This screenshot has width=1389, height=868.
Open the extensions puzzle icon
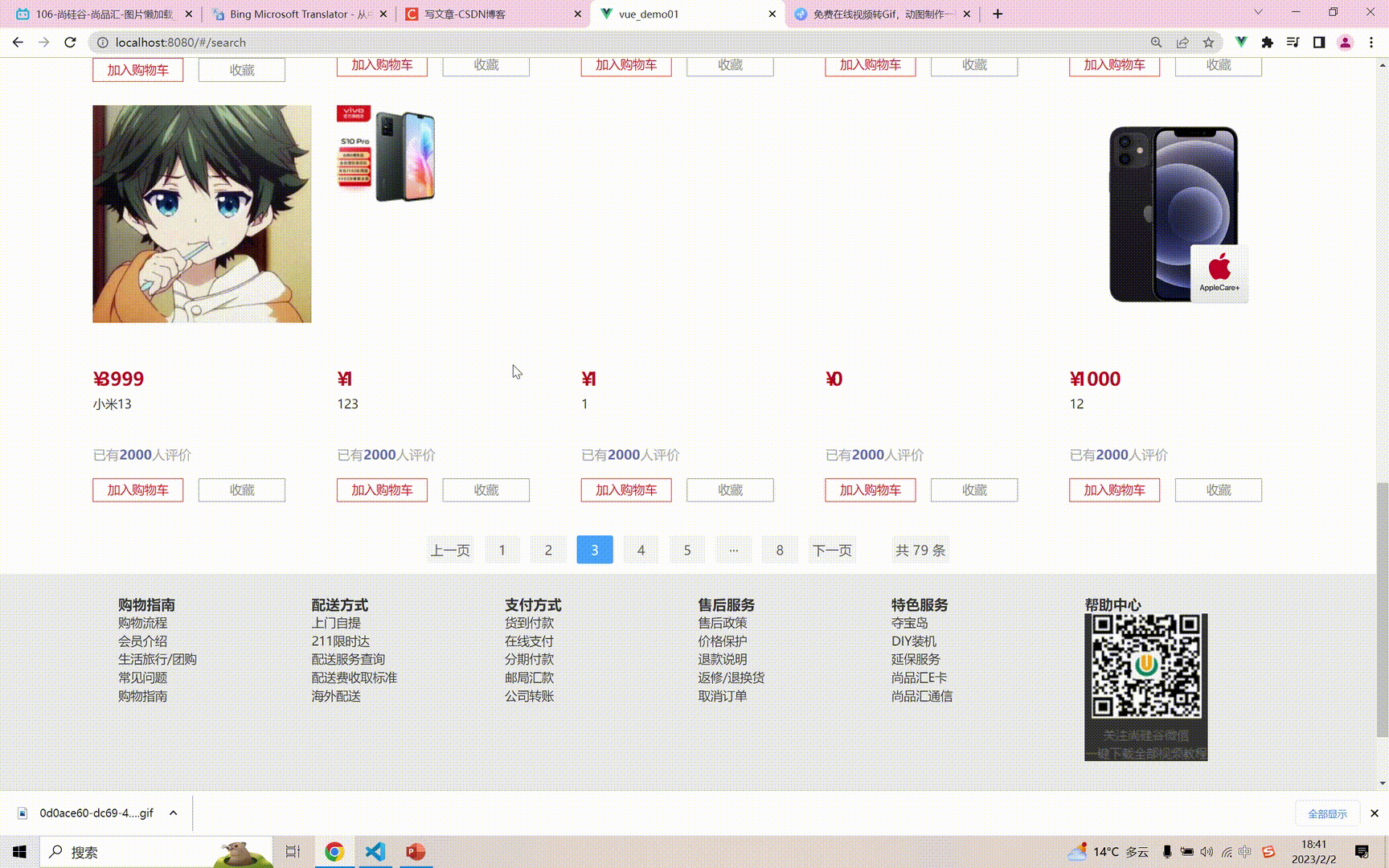click(x=1267, y=43)
